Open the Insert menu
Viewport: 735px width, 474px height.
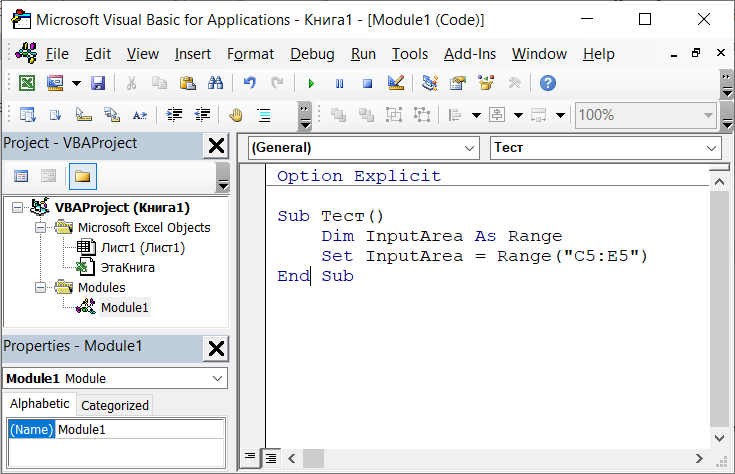(193, 54)
